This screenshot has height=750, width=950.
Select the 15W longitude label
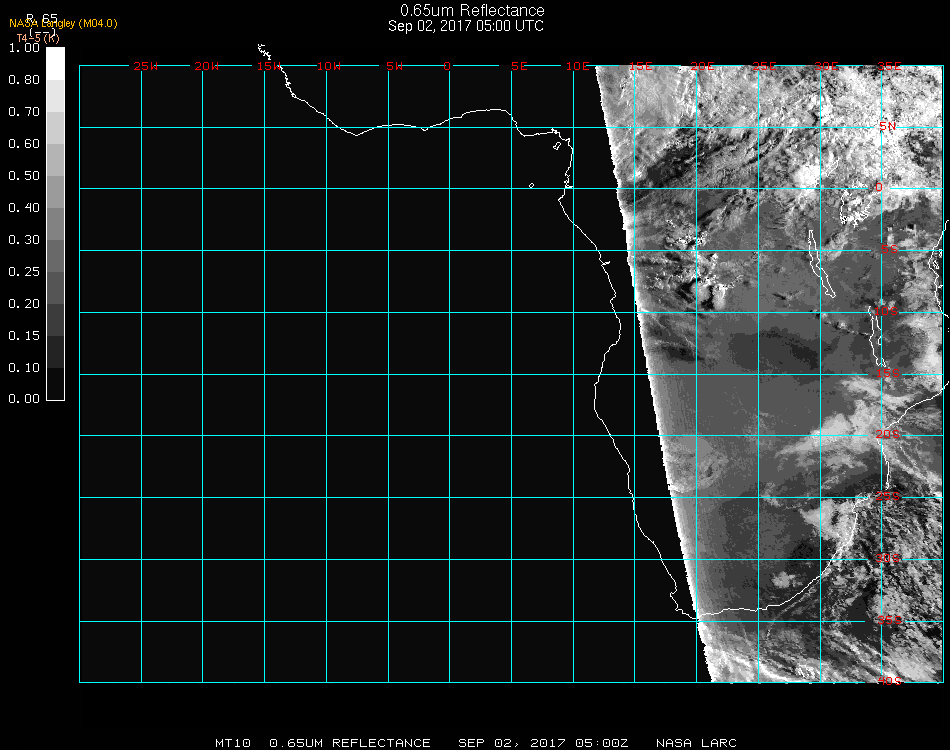[x=269, y=66]
